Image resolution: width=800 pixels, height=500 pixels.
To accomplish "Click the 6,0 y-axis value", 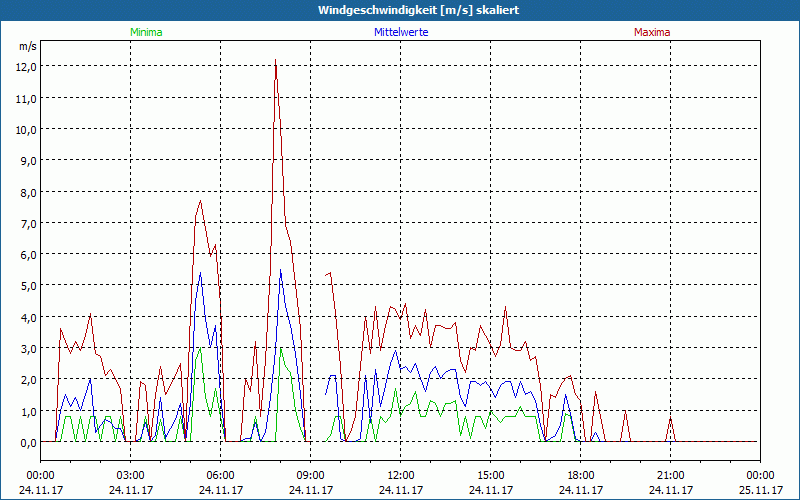I will tap(30, 255).
